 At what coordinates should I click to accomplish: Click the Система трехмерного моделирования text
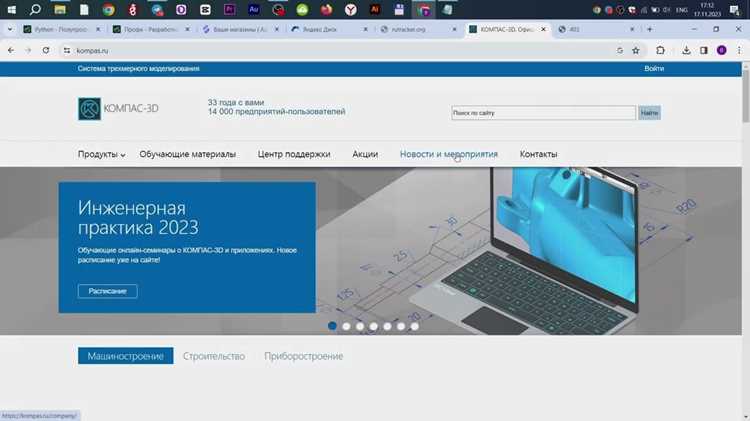138,68
